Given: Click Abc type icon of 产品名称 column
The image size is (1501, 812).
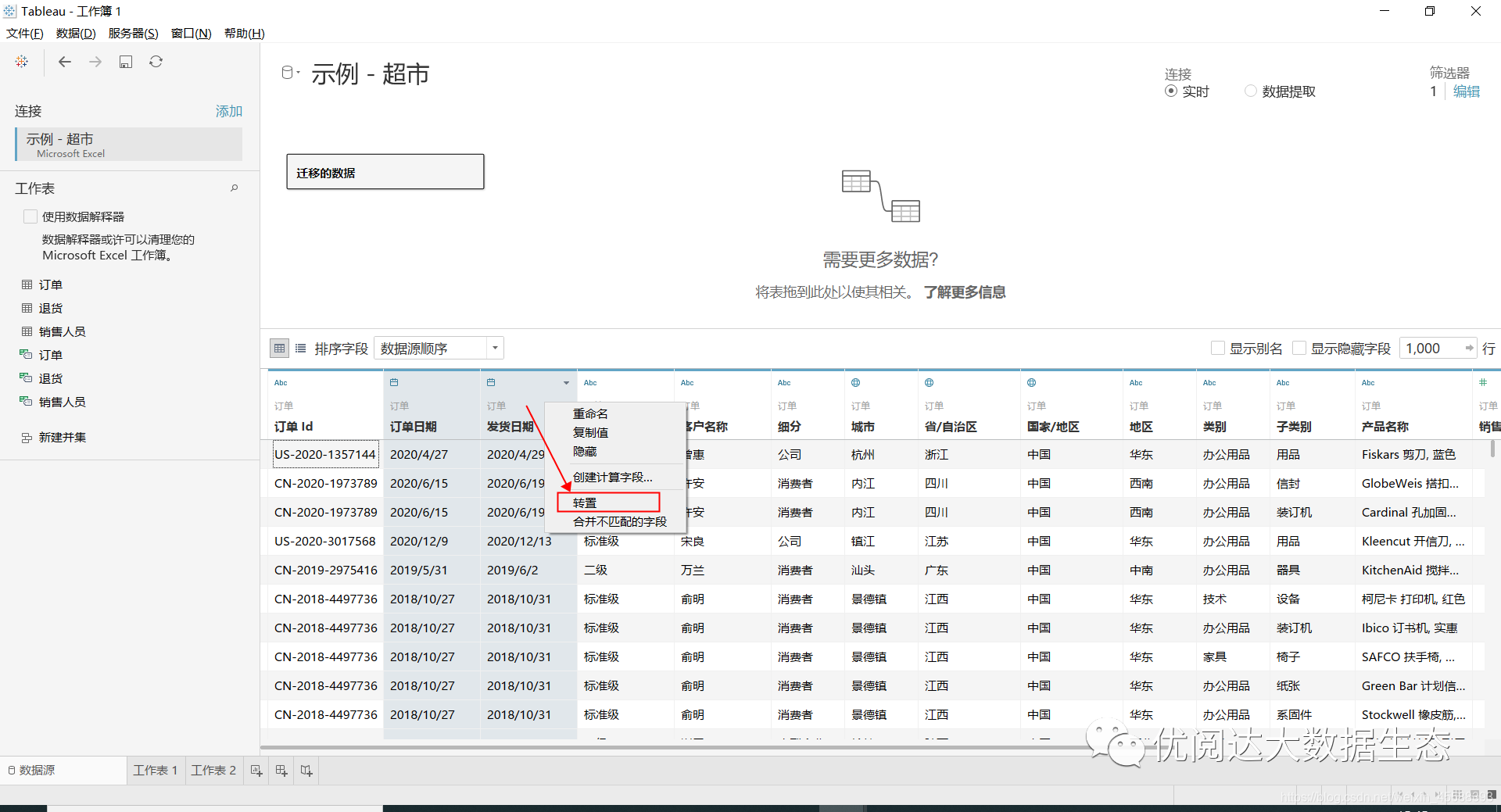Looking at the screenshot, I should (x=1368, y=383).
